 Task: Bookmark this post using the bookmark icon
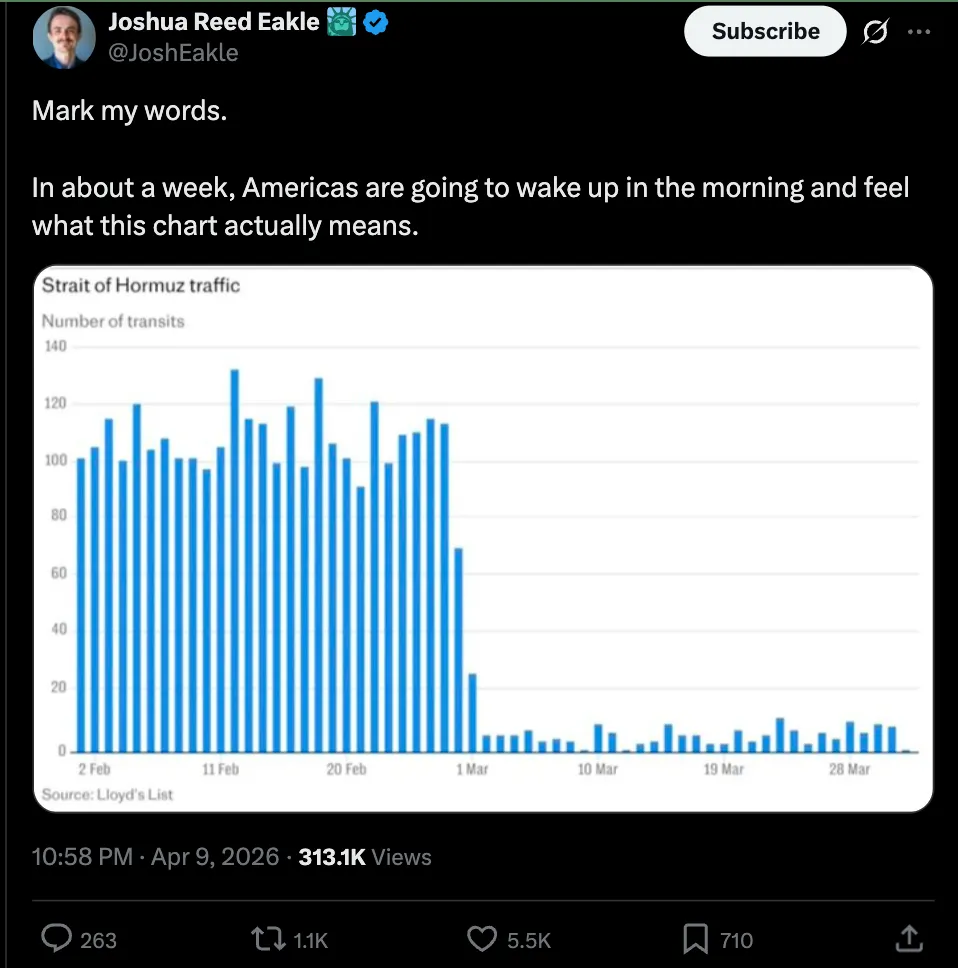click(695, 939)
